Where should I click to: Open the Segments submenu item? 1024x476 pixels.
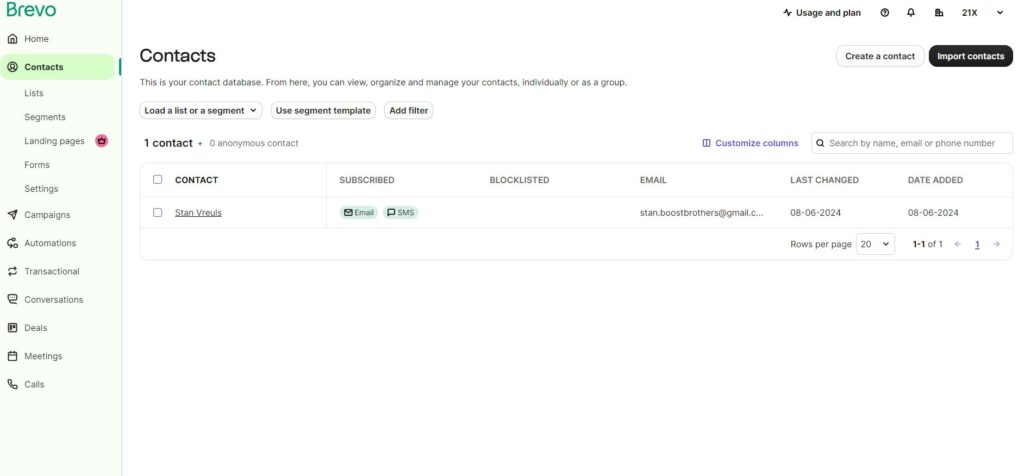pos(45,117)
